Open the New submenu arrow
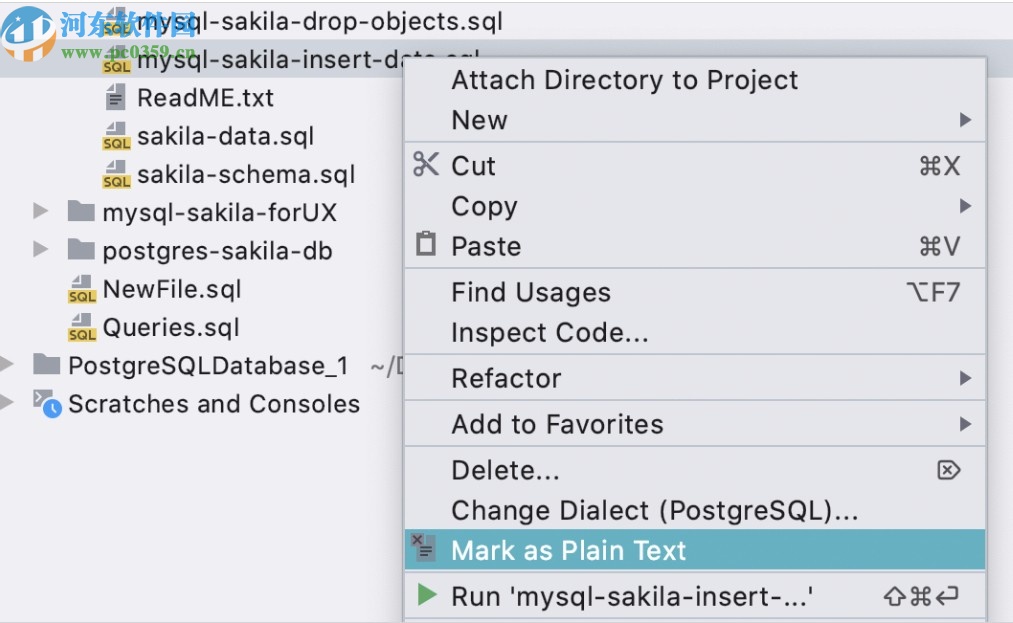The image size is (1013, 623). click(x=965, y=119)
